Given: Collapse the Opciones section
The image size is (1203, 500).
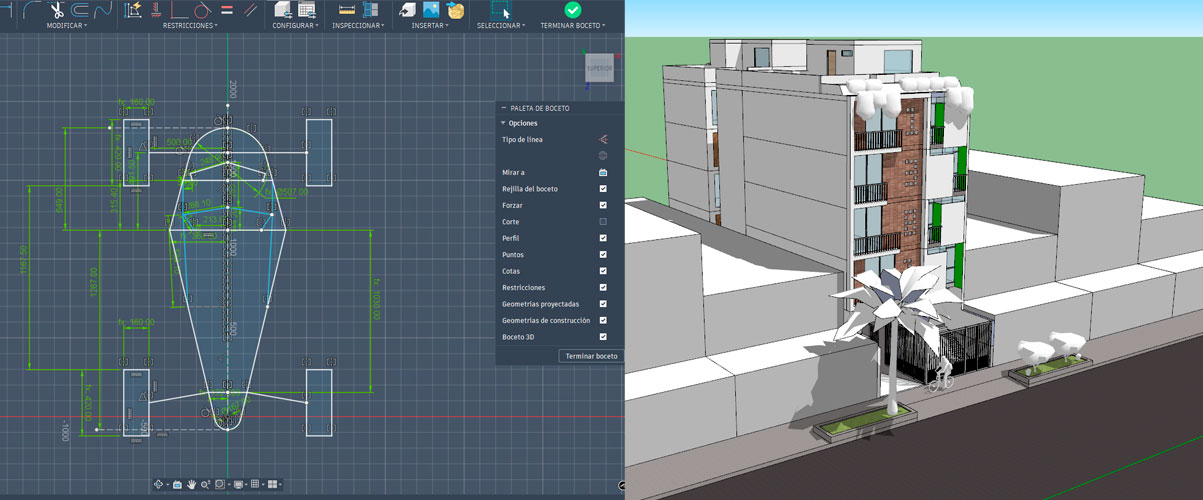Looking at the screenshot, I should coord(504,123).
